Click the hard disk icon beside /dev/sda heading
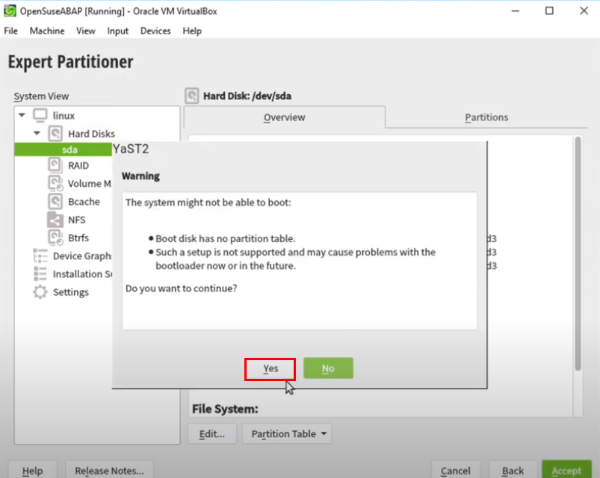Viewport: 600px width, 478px height. coord(192,96)
